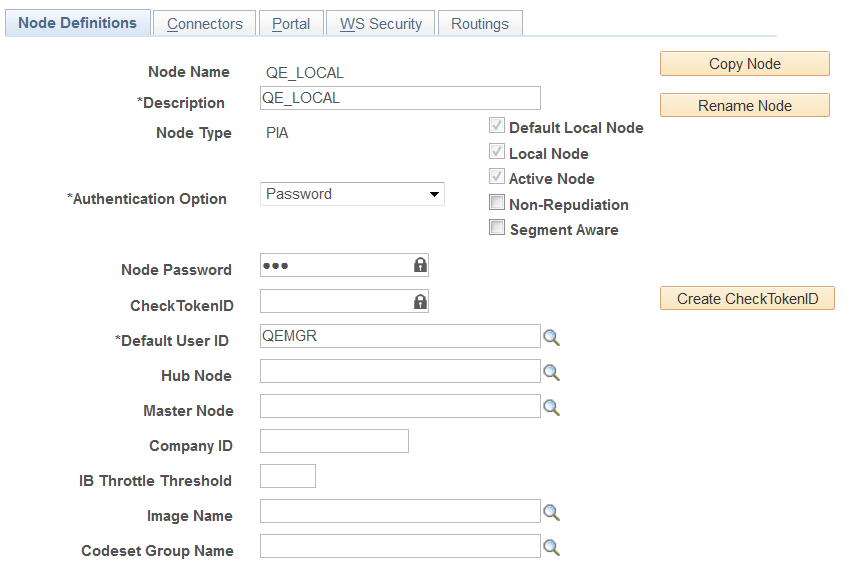This screenshot has width=854, height=569.
Task: Click the Node Type value PIA
Action: coord(277,133)
